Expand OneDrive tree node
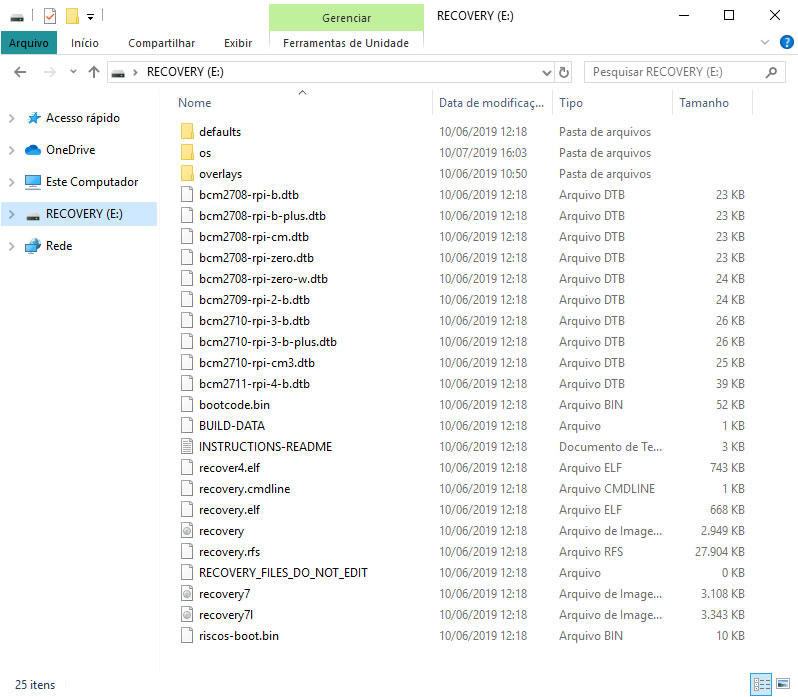 [12, 151]
